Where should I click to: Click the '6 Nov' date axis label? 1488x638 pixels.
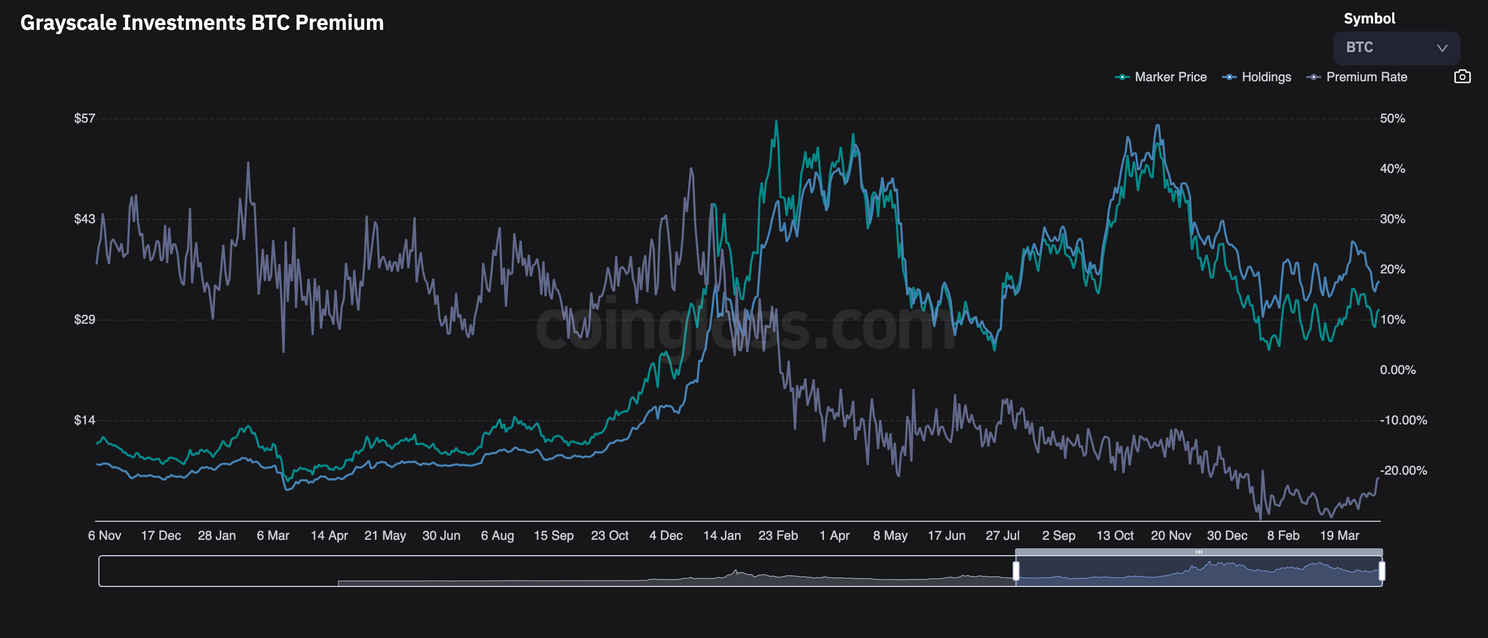[104, 536]
